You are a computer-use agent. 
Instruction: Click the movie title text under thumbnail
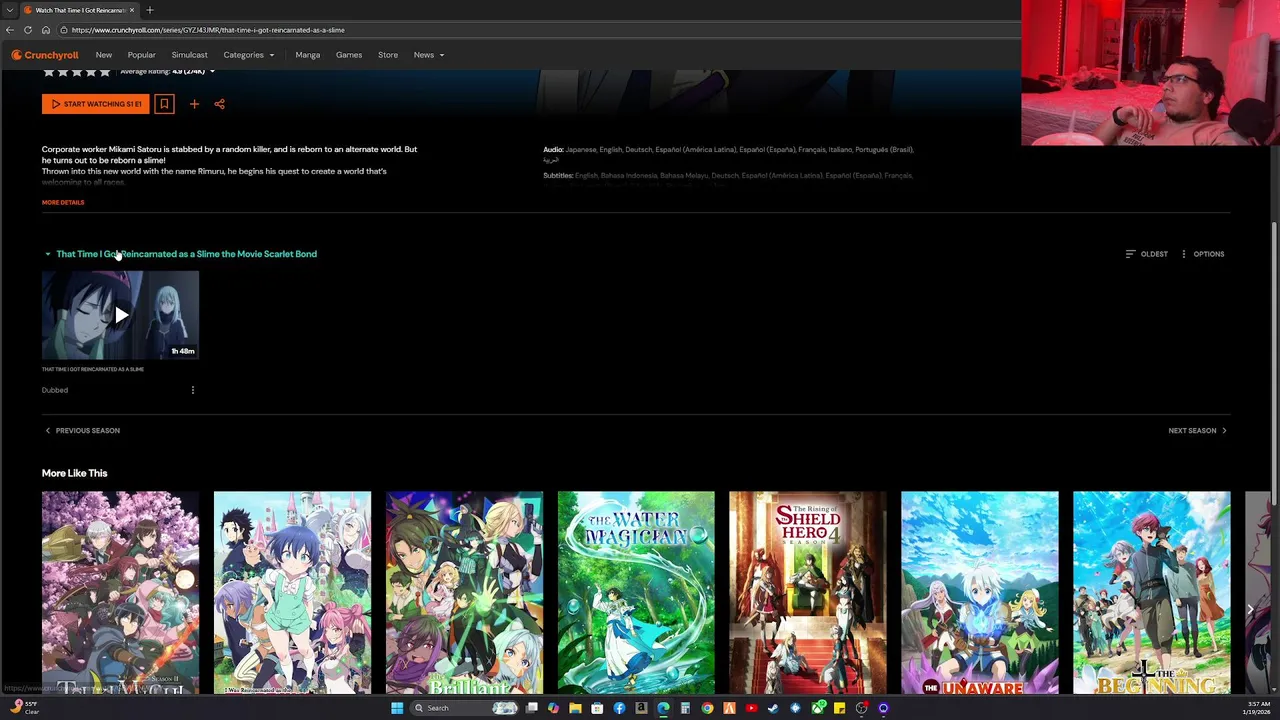93,369
